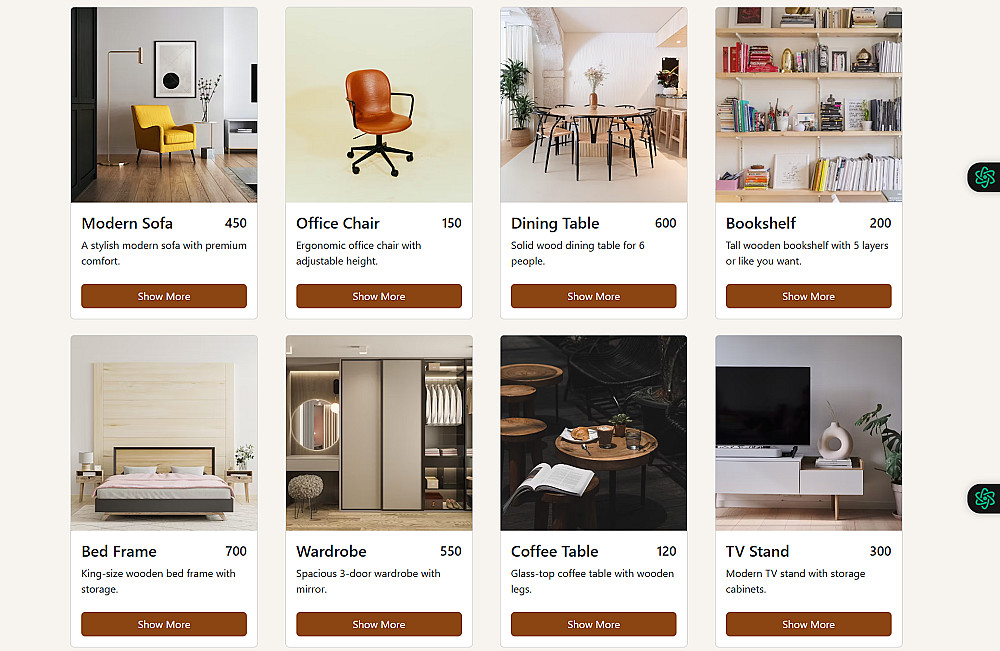Open the dark coffee table image

(x=594, y=433)
